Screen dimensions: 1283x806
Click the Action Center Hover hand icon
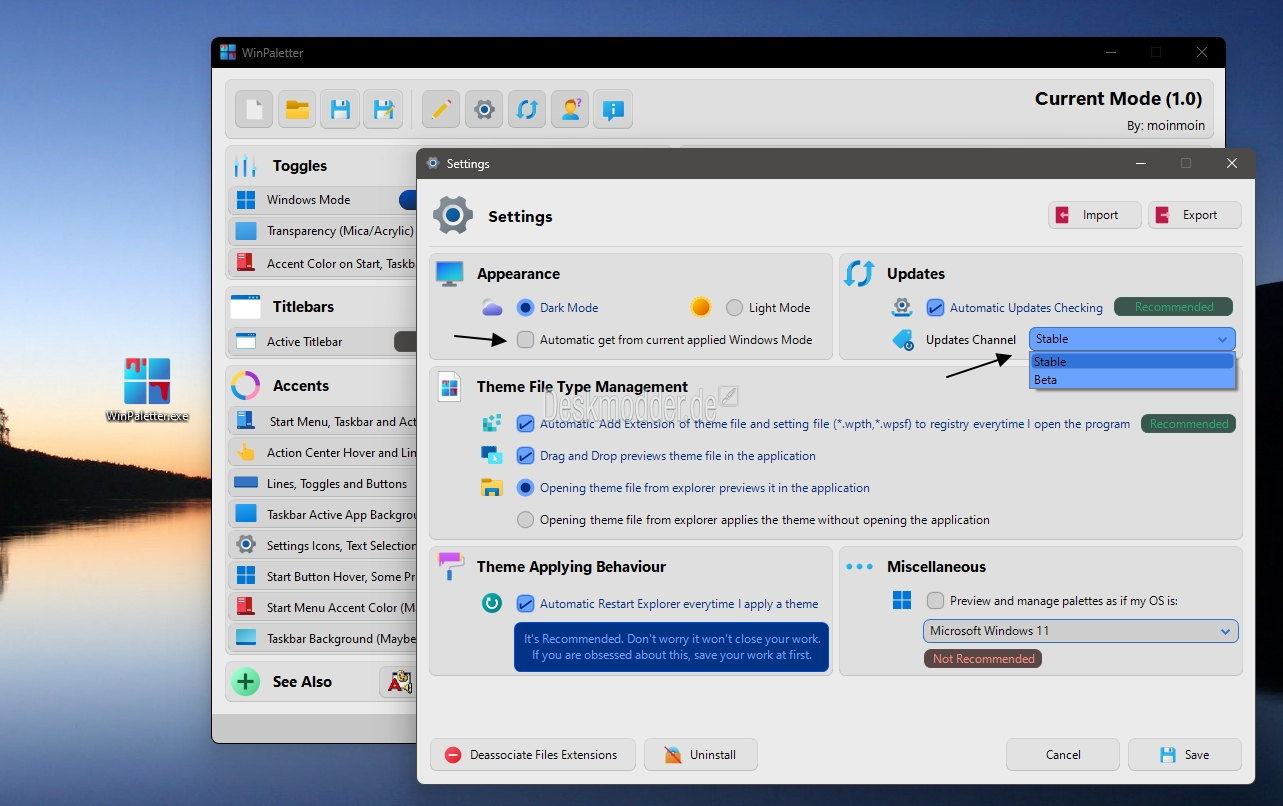(x=246, y=453)
